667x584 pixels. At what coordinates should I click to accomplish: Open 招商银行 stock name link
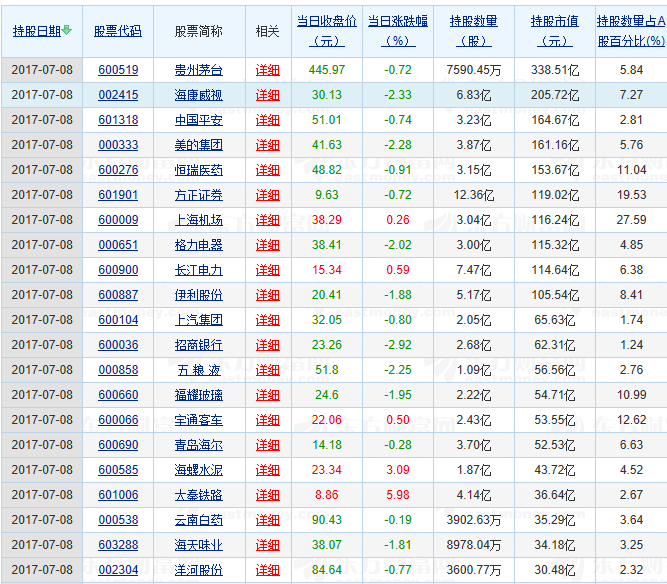coord(198,345)
